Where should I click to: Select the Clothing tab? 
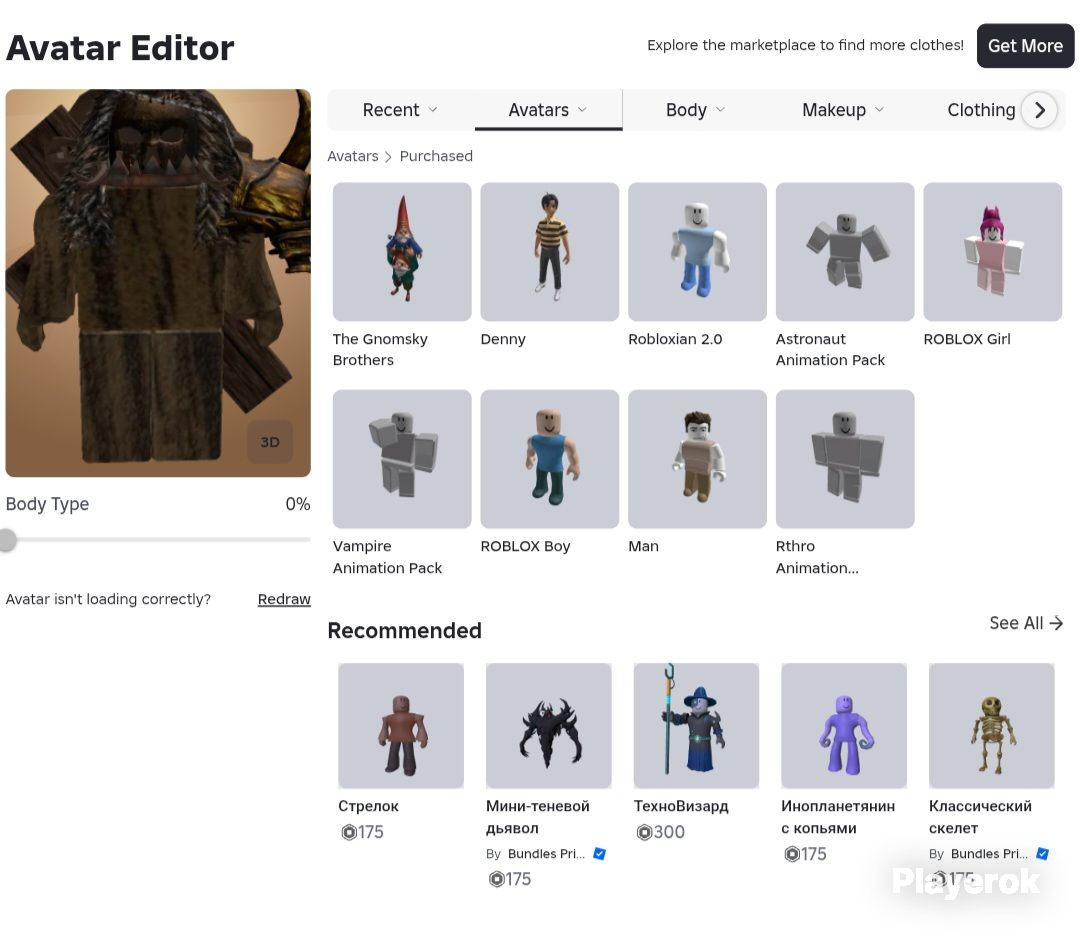[x=981, y=110]
